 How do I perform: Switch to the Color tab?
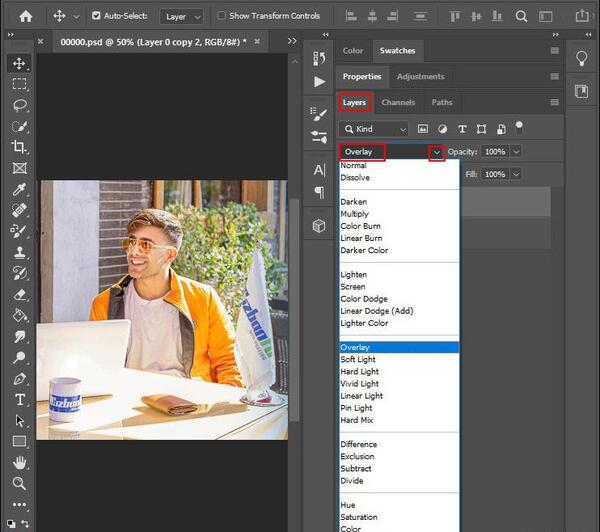pos(352,51)
